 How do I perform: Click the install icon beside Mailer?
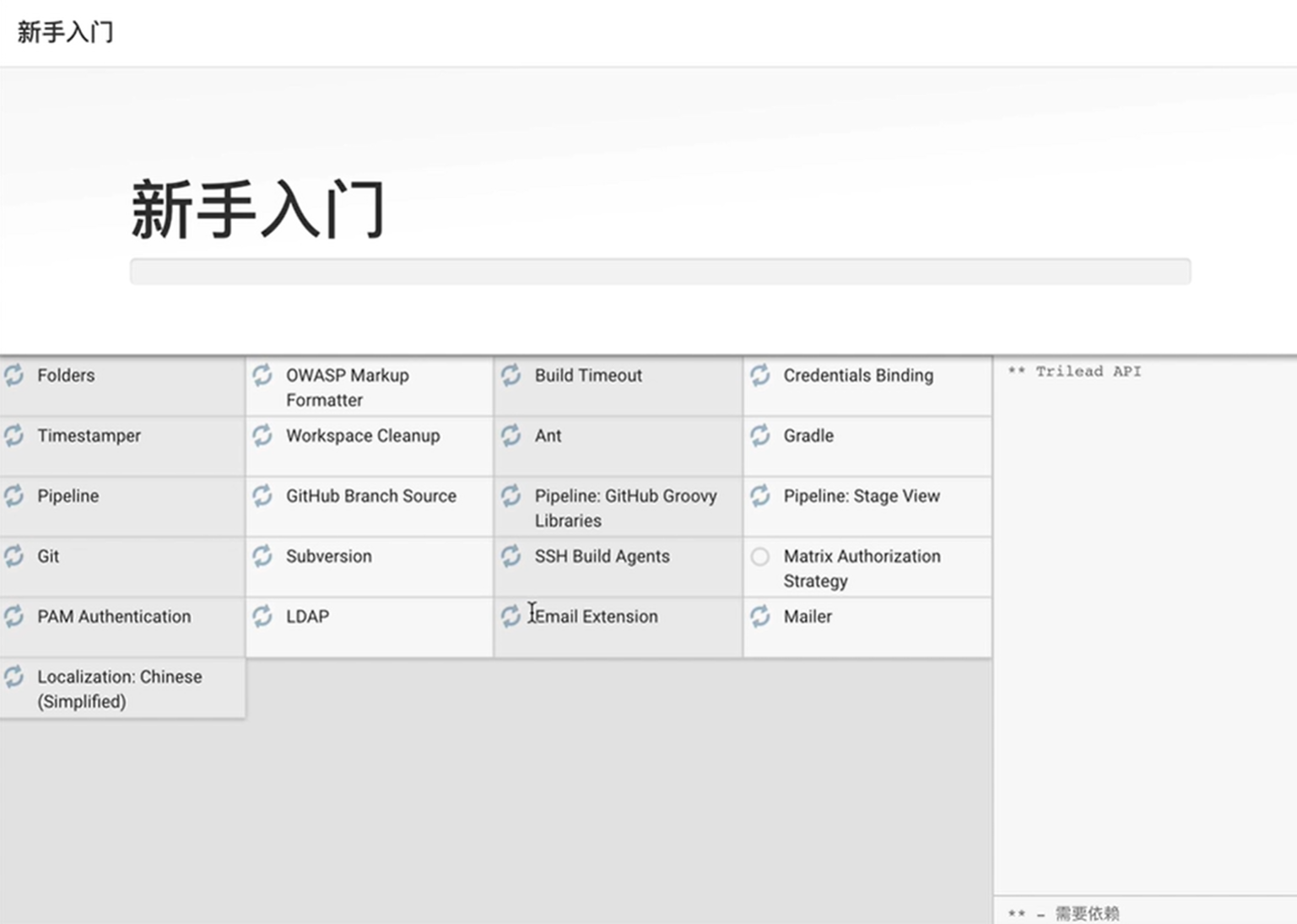(760, 616)
